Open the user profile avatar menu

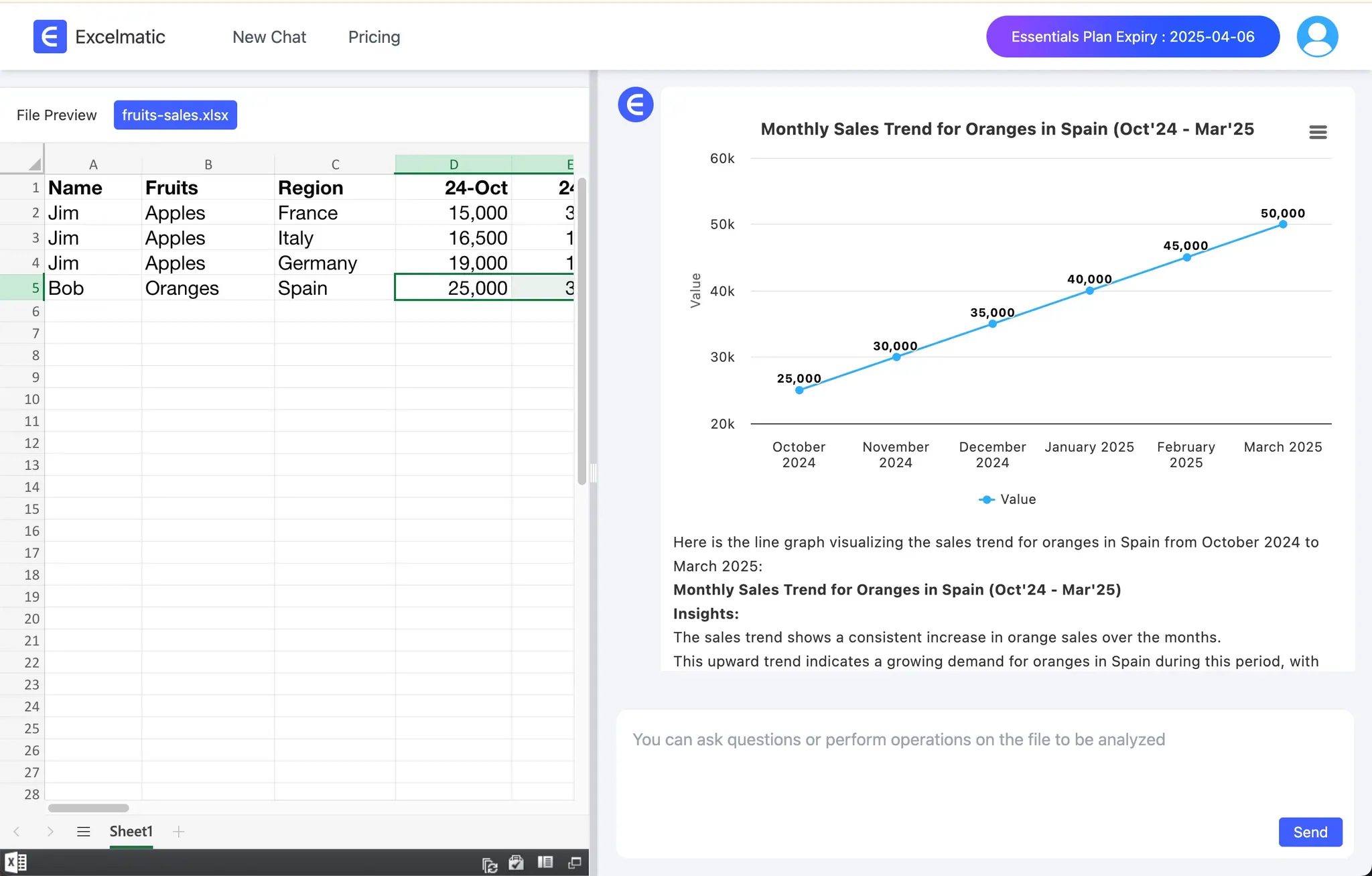point(1316,36)
